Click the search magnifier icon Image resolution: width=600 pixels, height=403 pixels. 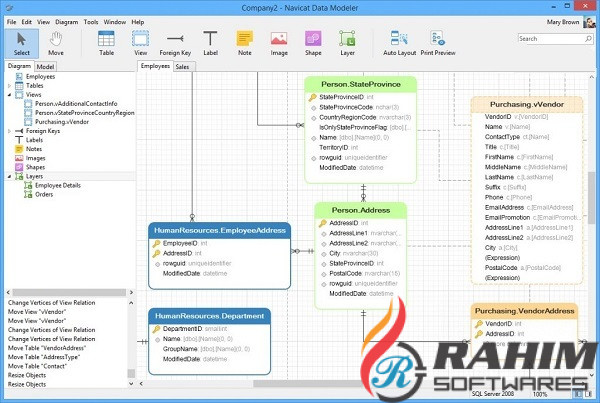(x=588, y=39)
